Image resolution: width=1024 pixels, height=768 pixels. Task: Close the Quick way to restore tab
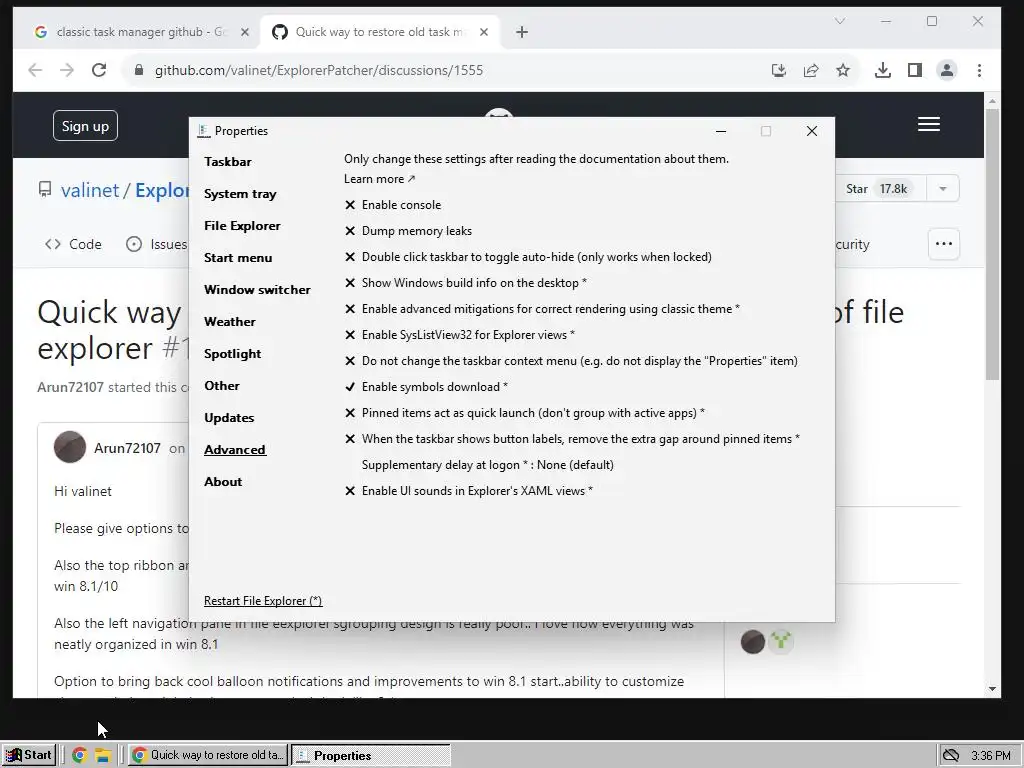(x=483, y=32)
